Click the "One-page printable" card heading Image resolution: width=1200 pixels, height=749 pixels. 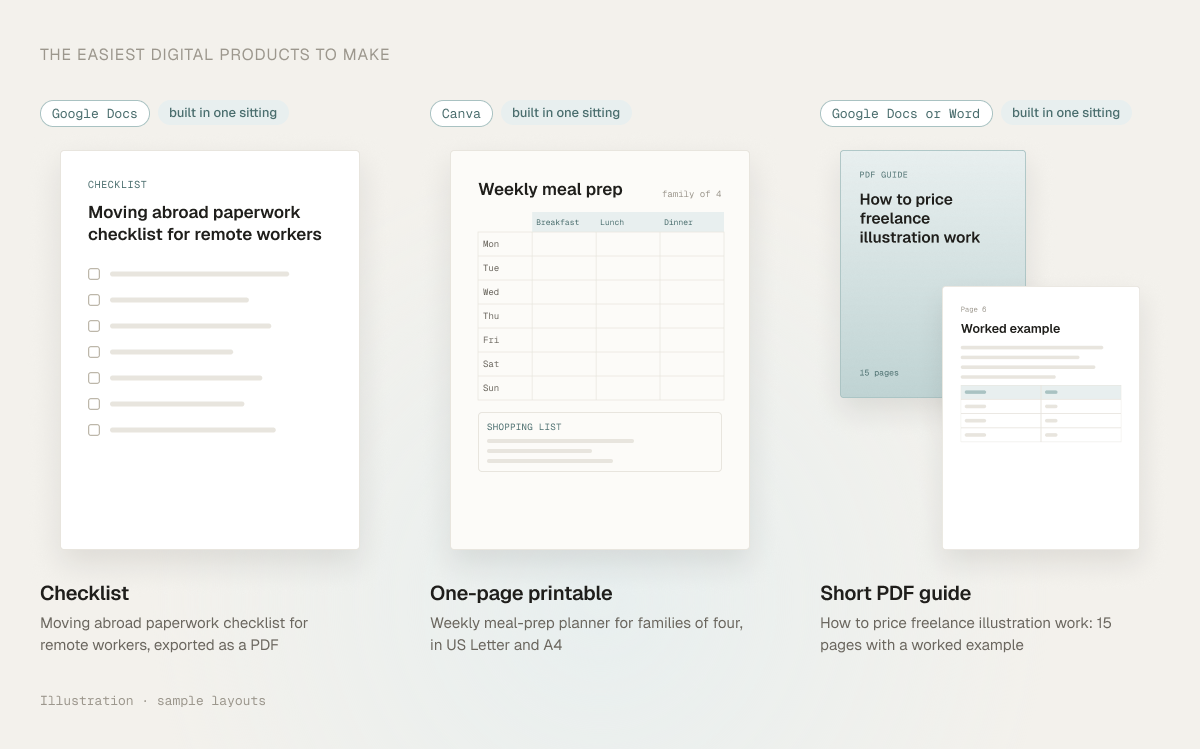pos(521,593)
